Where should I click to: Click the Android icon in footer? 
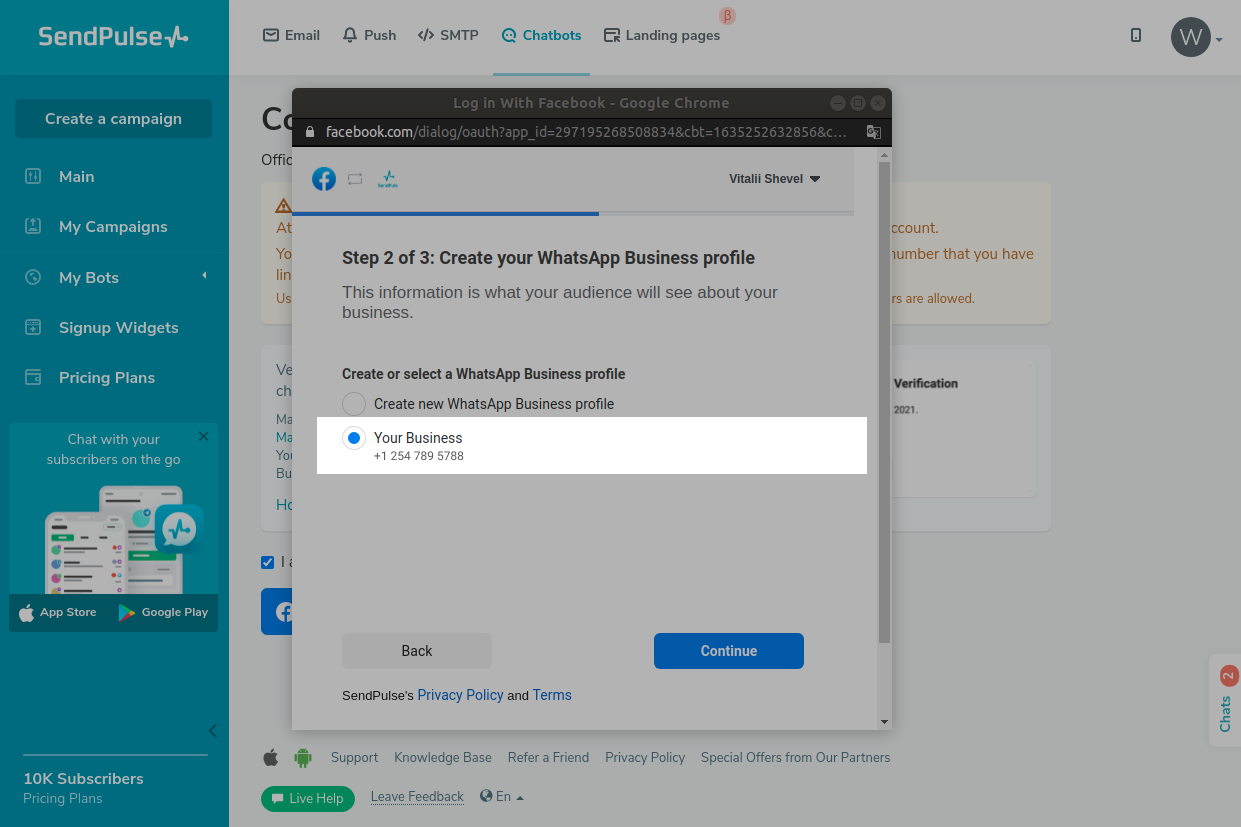[x=303, y=757]
